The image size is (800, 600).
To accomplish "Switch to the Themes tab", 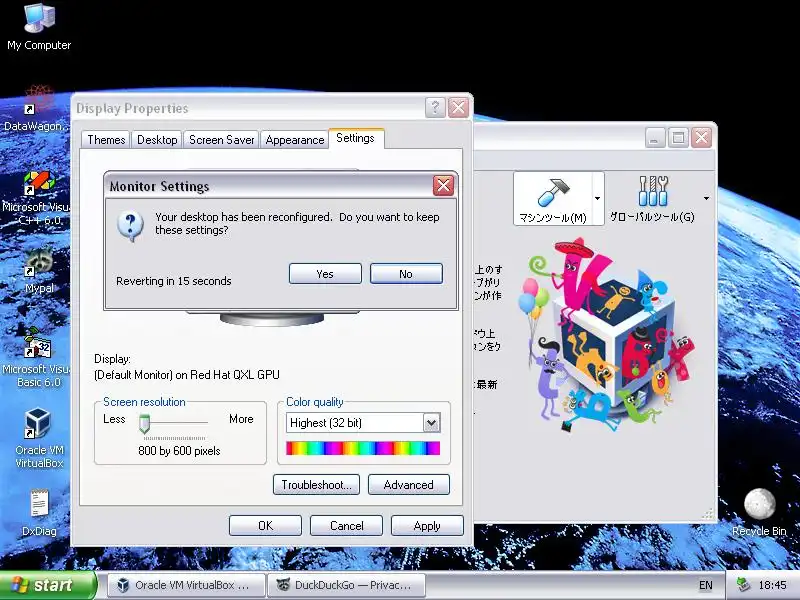I will click(106, 140).
